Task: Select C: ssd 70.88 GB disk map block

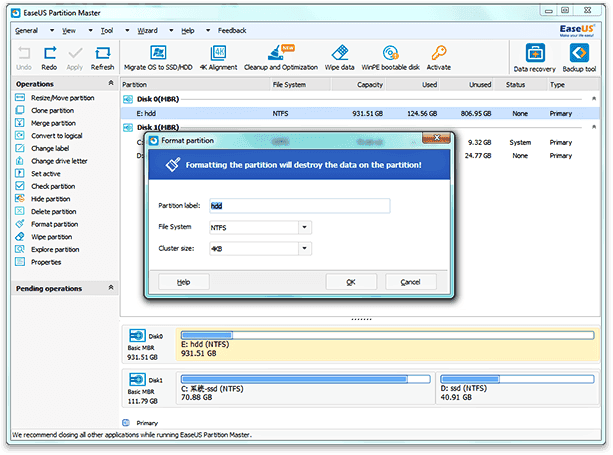Action: coord(305,388)
